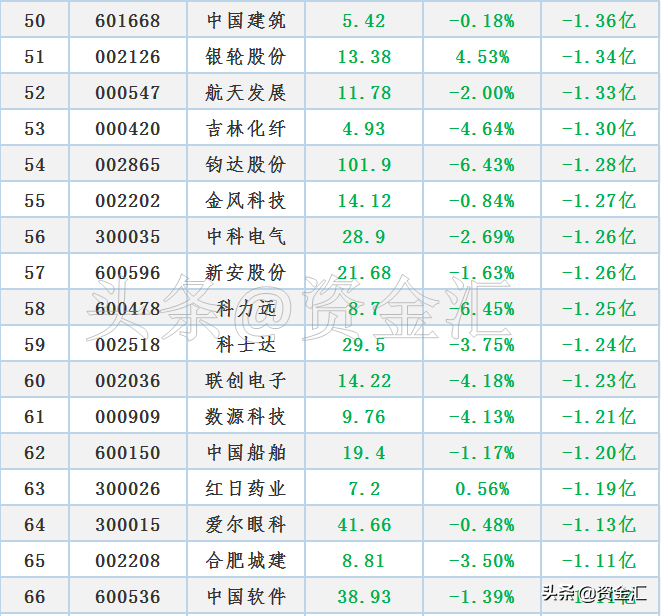The width and height of the screenshot is (661, 616).
Task: Click stock code 600478
Action: coord(128,309)
